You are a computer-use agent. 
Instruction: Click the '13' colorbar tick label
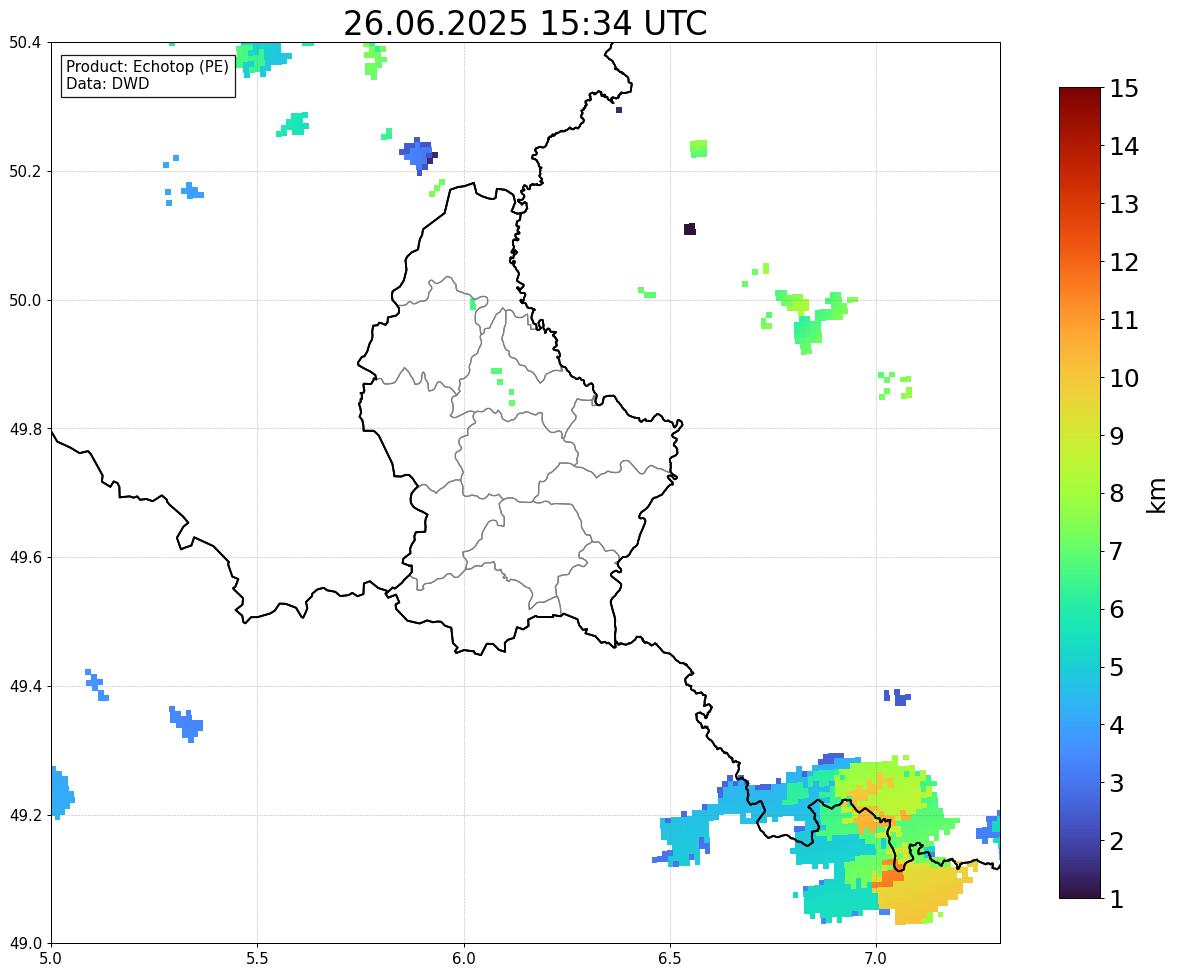(1124, 204)
